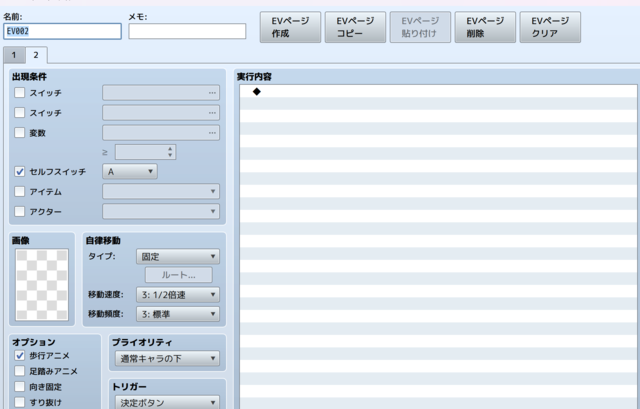
Task: Open the トリガー dropdown showing 決定ボタン
Action: [x=167, y=402]
